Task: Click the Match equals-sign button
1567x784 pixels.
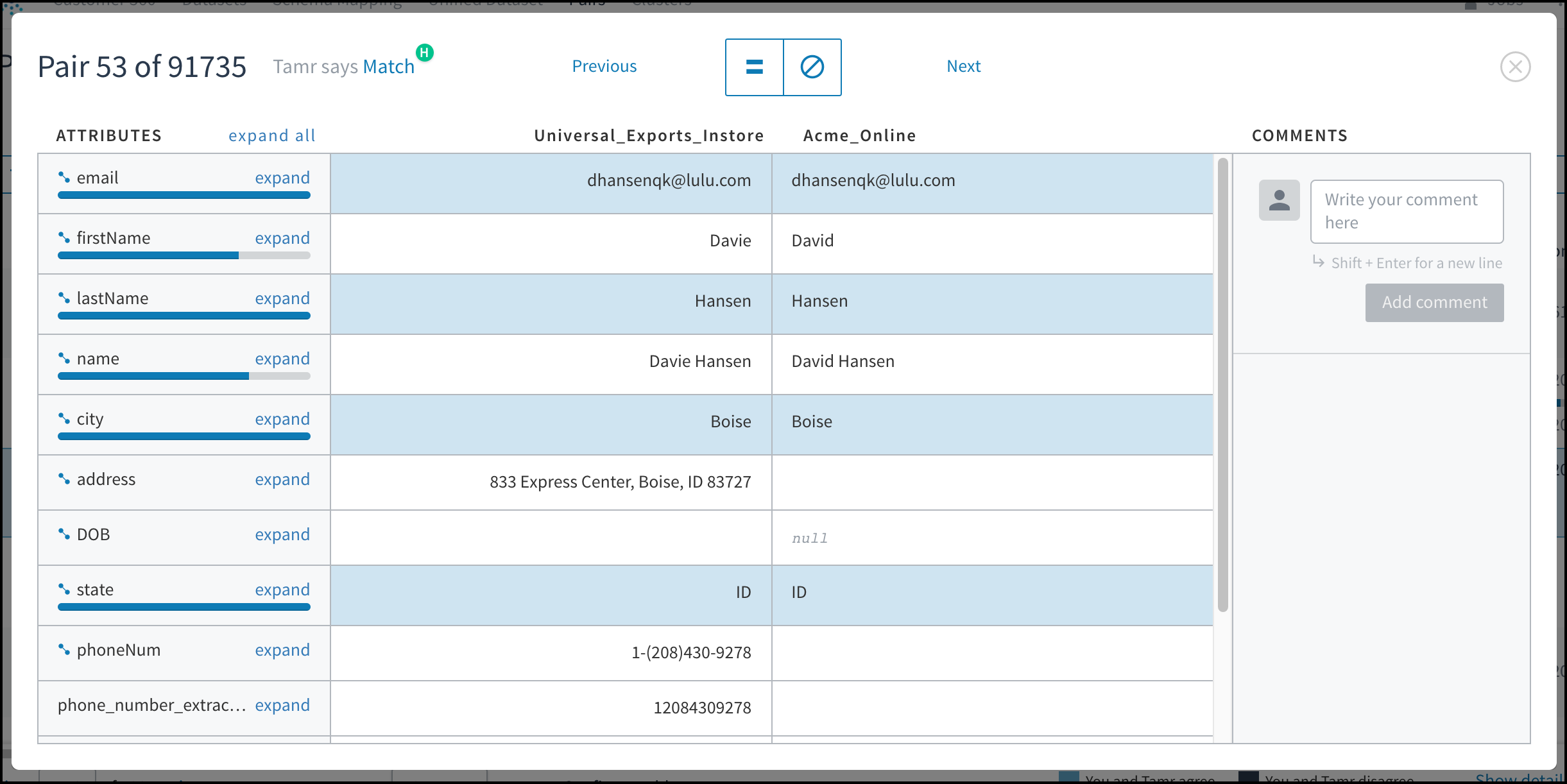Action: pos(755,67)
